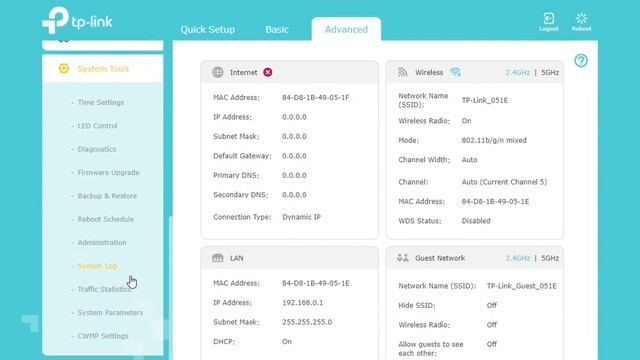
Task: Show Wireless 2.4GHz band details
Action: click(x=518, y=72)
